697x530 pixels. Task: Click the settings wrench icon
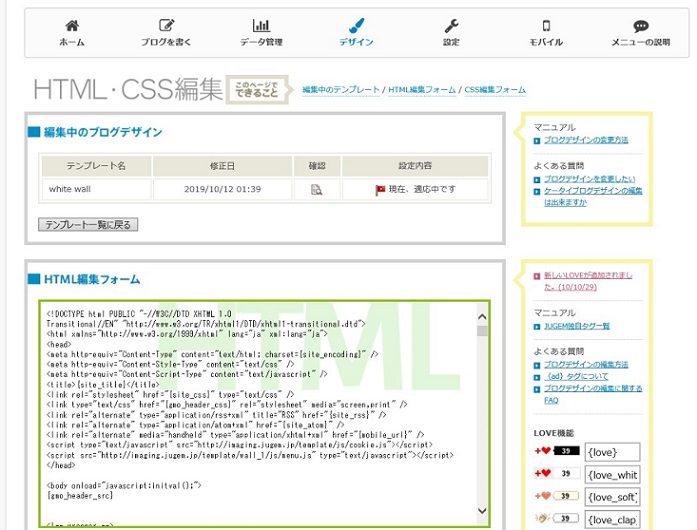point(451,26)
